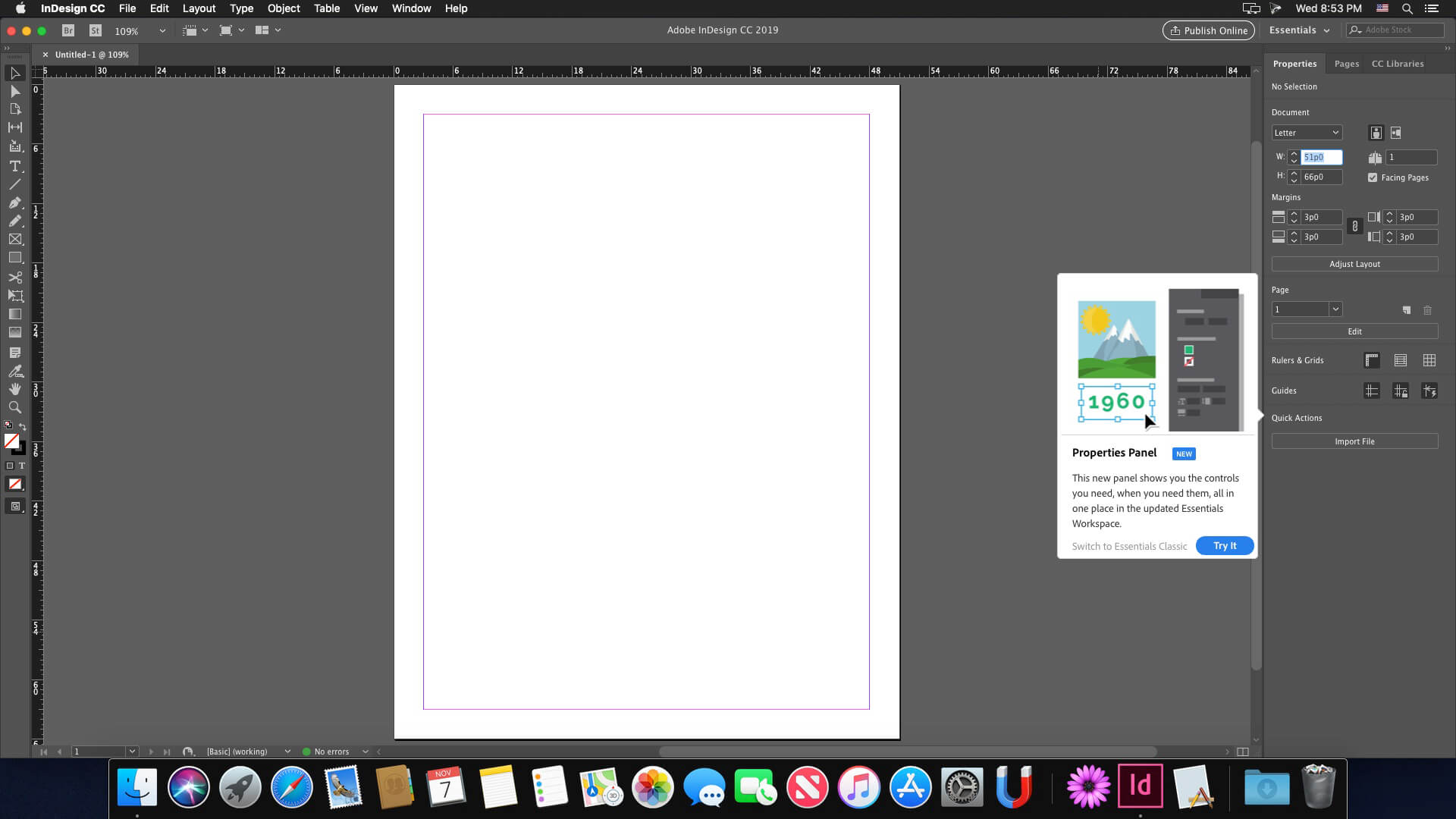Click the Try It button

(1225, 545)
